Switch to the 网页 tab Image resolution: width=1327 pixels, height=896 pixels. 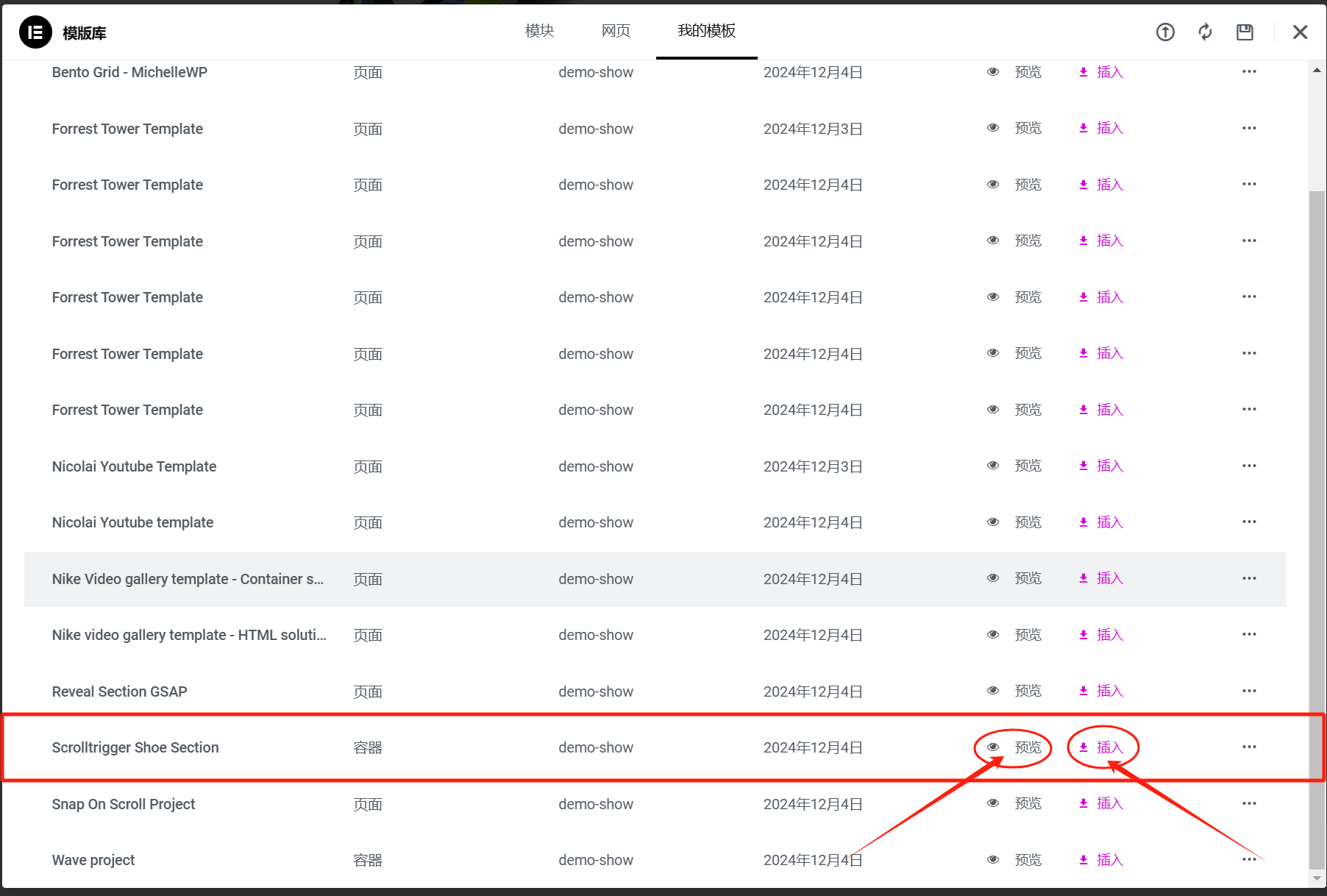[616, 31]
